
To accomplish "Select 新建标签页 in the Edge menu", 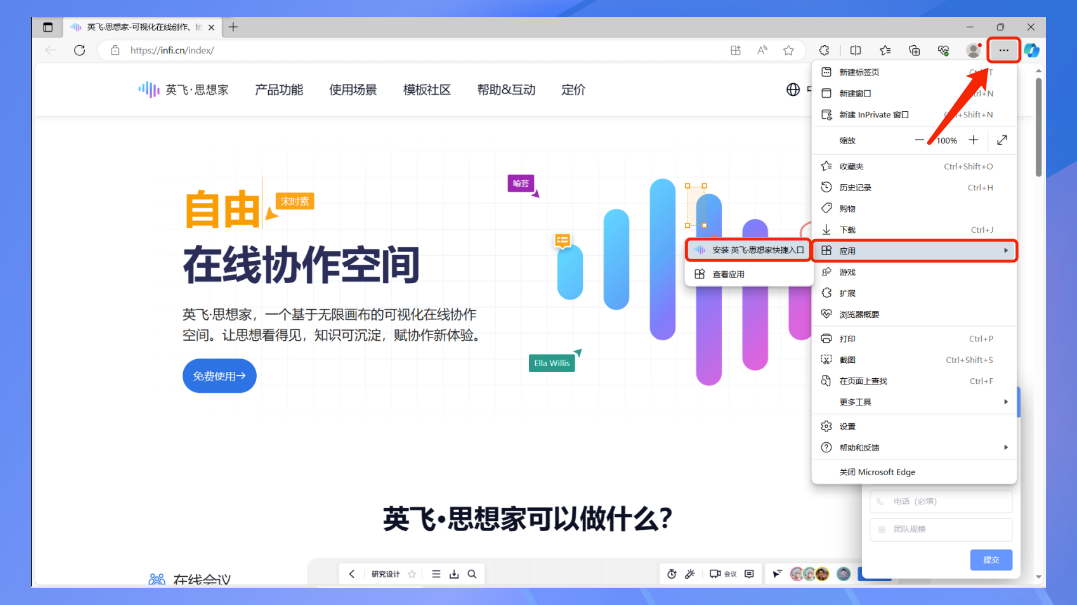I will (914, 72).
